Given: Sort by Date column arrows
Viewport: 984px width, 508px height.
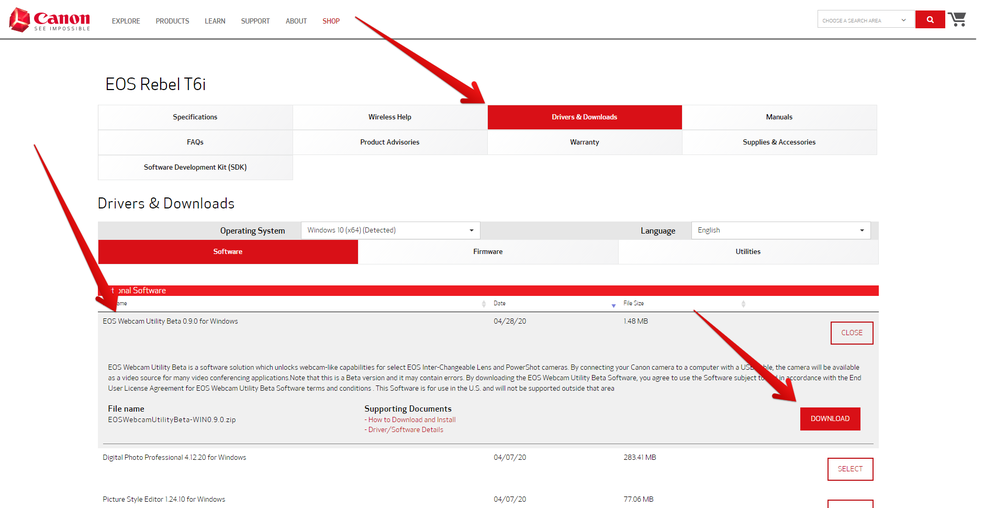Looking at the screenshot, I should [613, 305].
